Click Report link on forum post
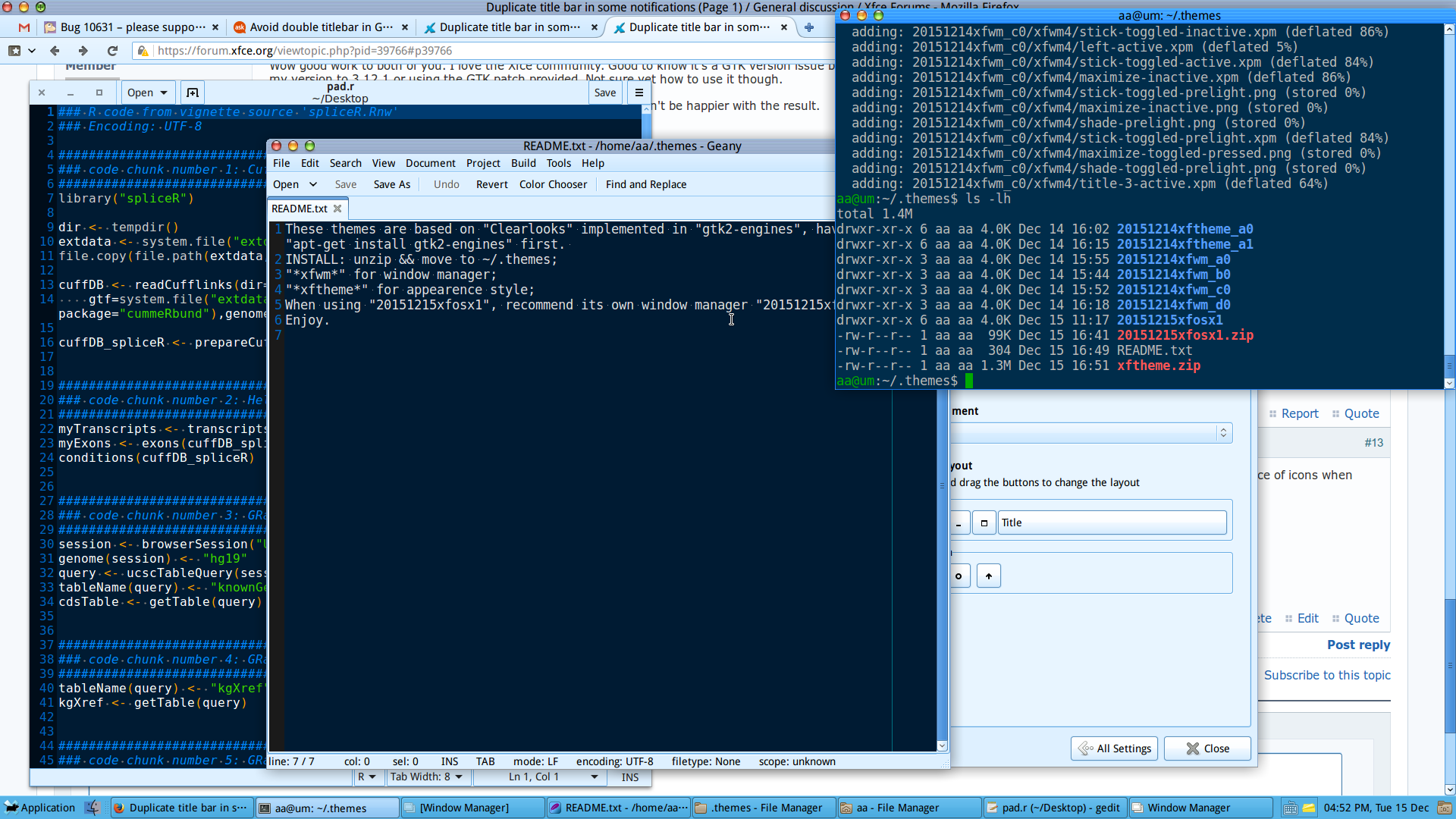Image resolution: width=1456 pixels, height=819 pixels. [x=1300, y=413]
